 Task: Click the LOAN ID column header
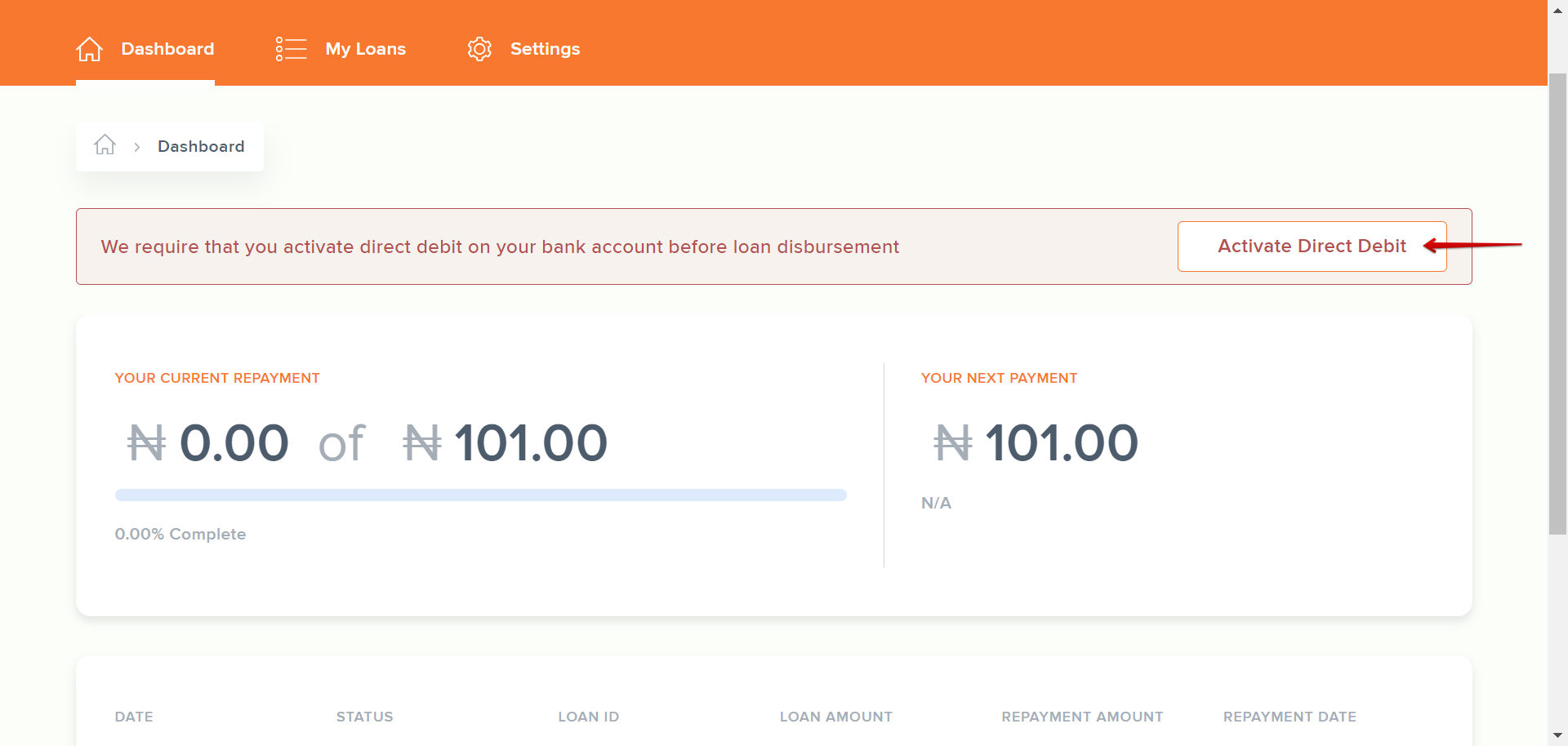588,717
